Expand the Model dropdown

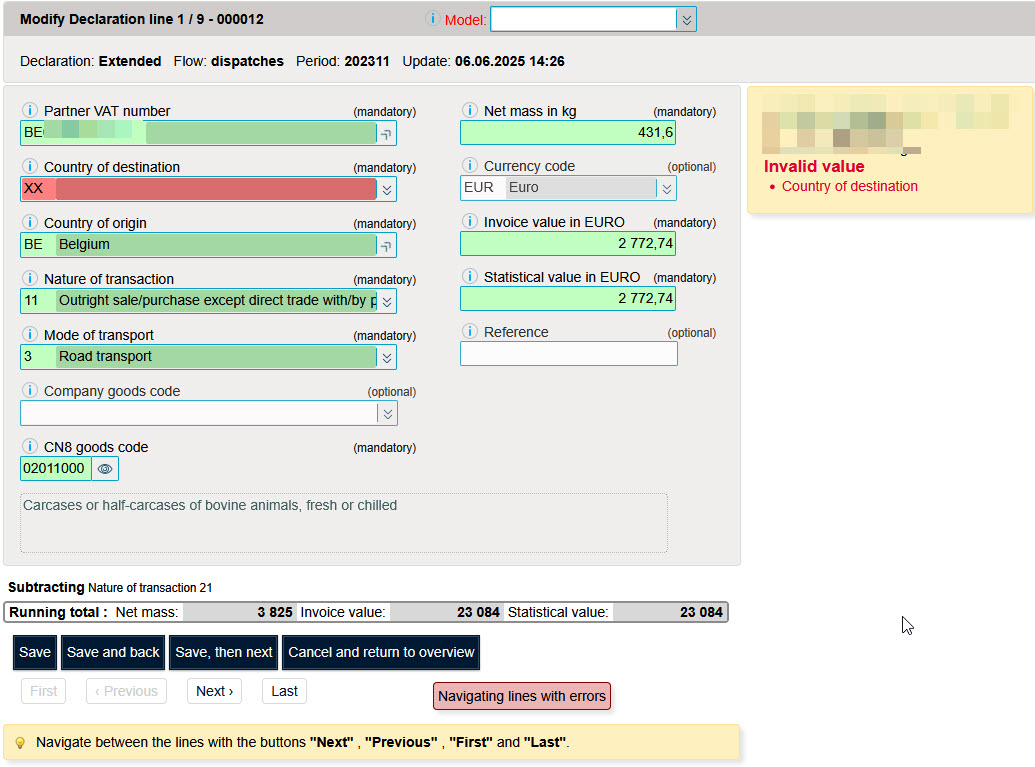point(685,20)
